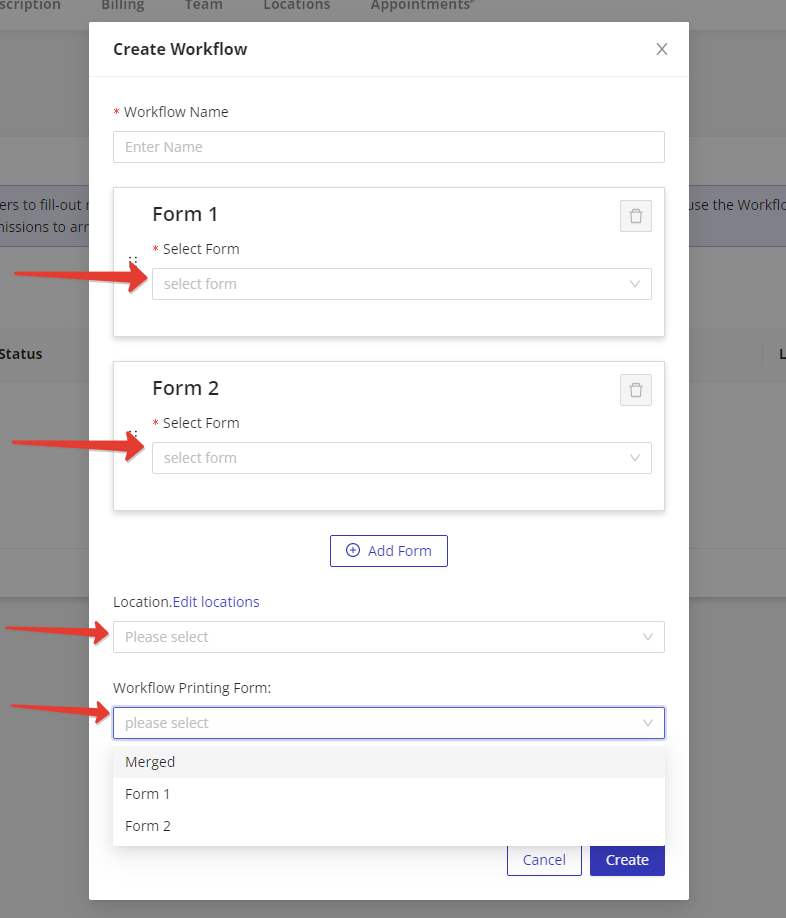Click the plus icon in Add Form
Screen dimensions: 786x918
353,550
